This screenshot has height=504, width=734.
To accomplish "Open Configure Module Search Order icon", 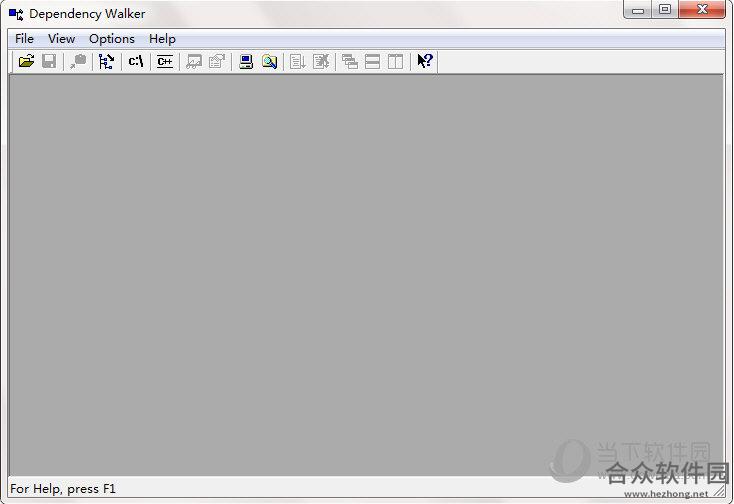I will click(x=269, y=61).
